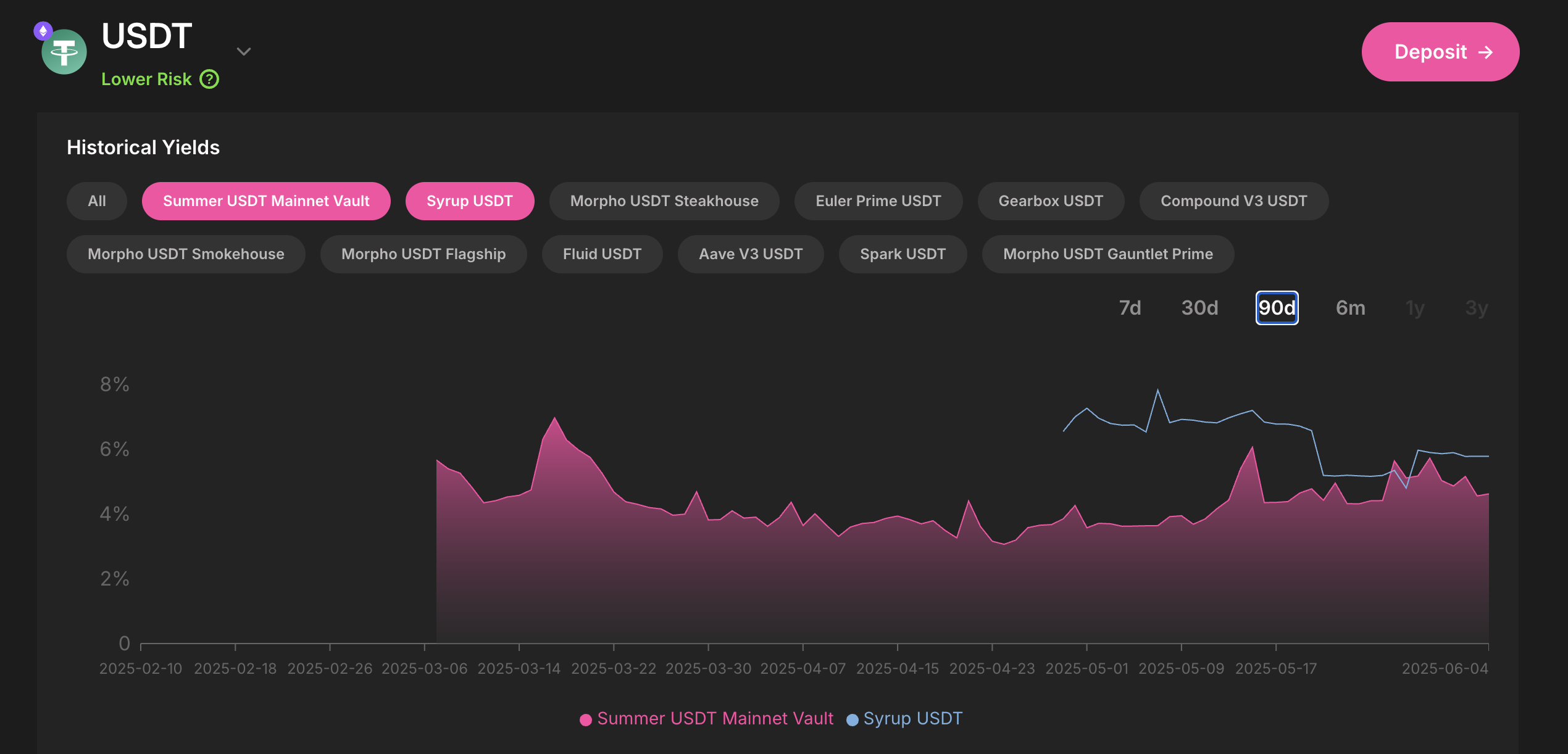The image size is (1568, 754).
Task: Switch the chart range to 30d
Action: [1199, 308]
